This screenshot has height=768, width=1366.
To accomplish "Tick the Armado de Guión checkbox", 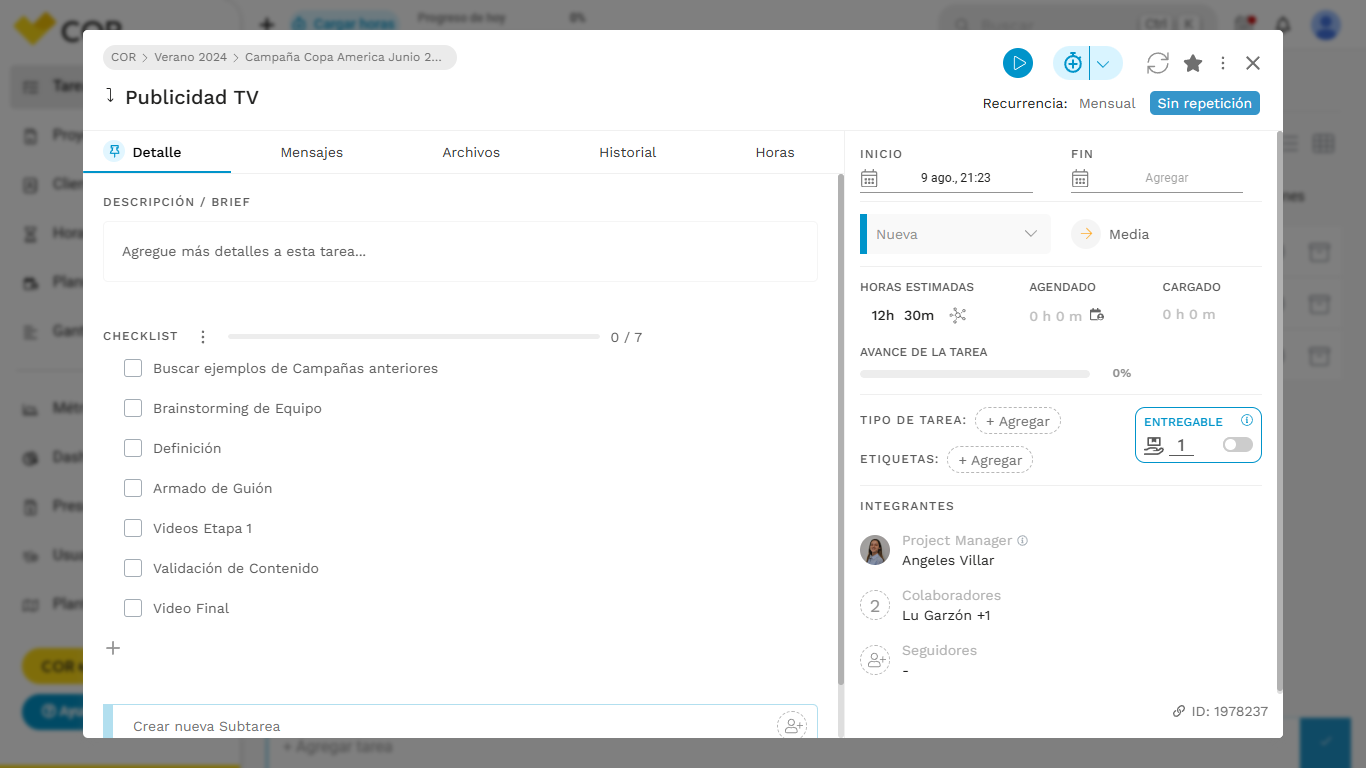I will pyautogui.click(x=133, y=488).
